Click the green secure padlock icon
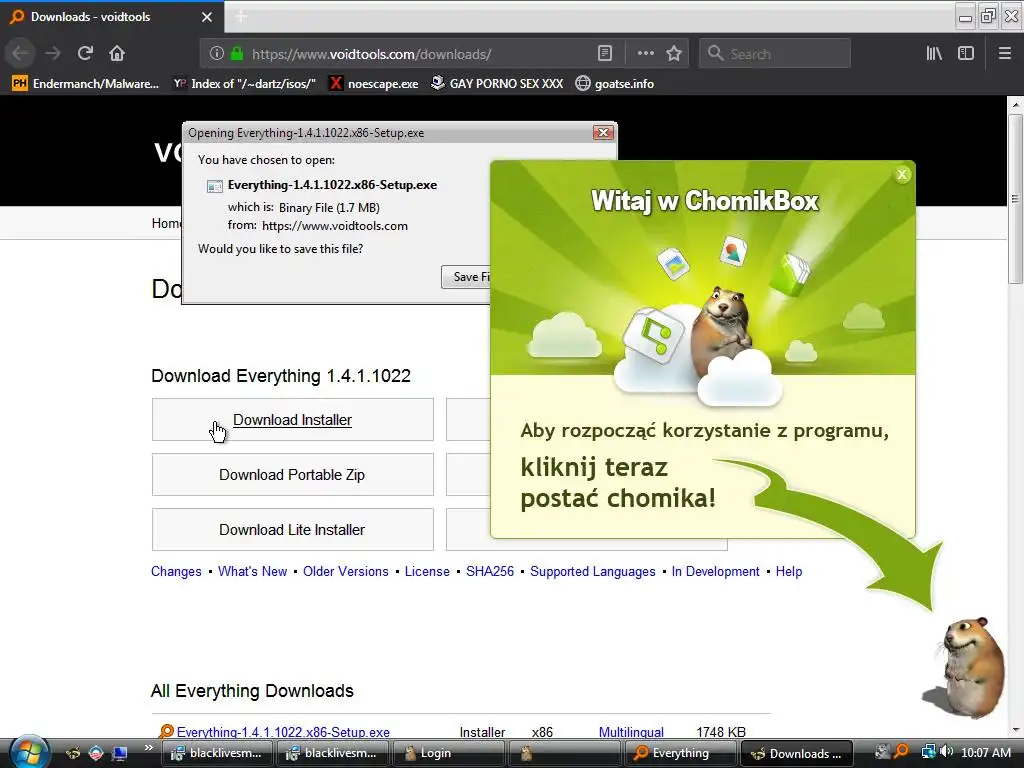The height and width of the screenshot is (768, 1024). (237, 54)
